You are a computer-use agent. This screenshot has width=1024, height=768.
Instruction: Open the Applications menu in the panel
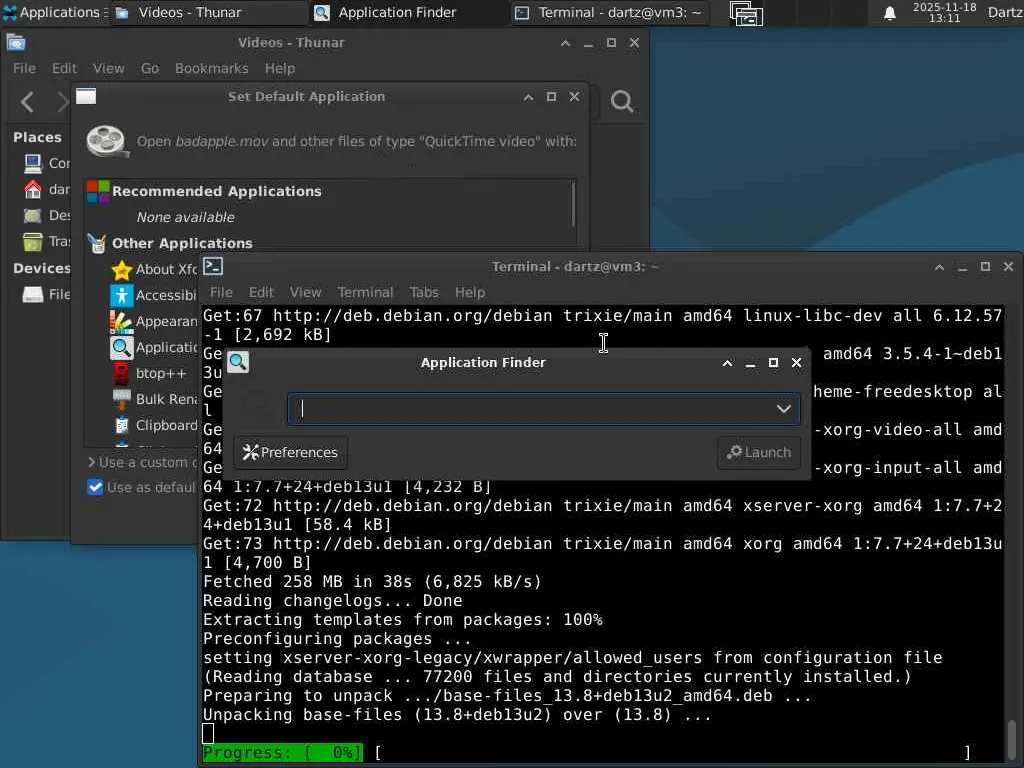coord(54,12)
